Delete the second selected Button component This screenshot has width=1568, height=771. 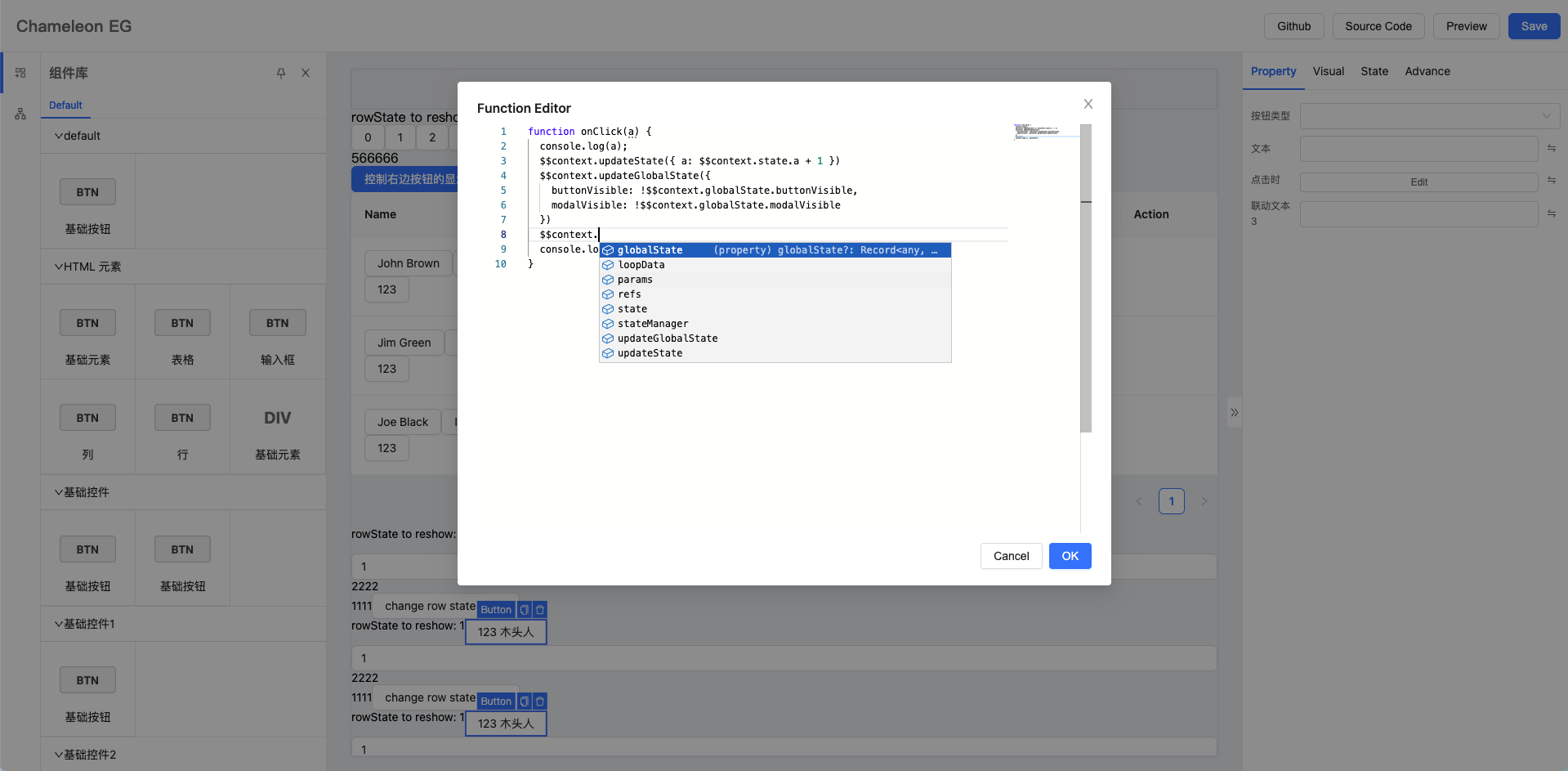[540, 702]
